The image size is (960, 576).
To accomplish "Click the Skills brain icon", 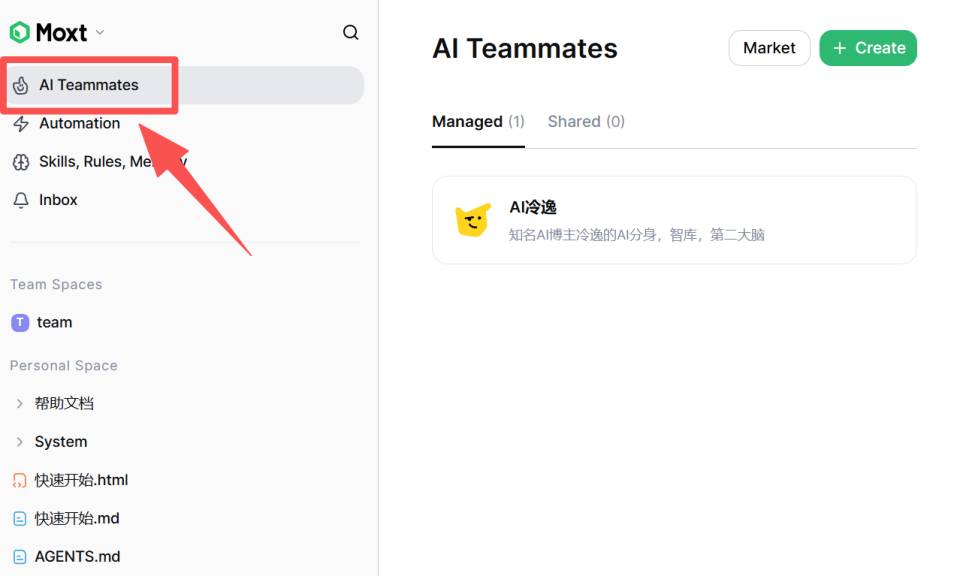I will coord(21,162).
